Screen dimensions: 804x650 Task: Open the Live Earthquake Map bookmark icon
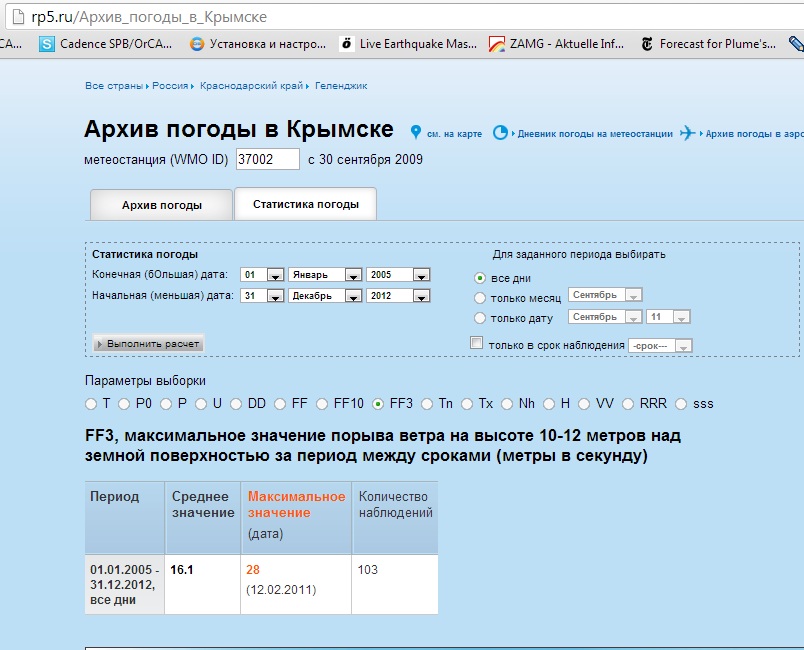347,44
